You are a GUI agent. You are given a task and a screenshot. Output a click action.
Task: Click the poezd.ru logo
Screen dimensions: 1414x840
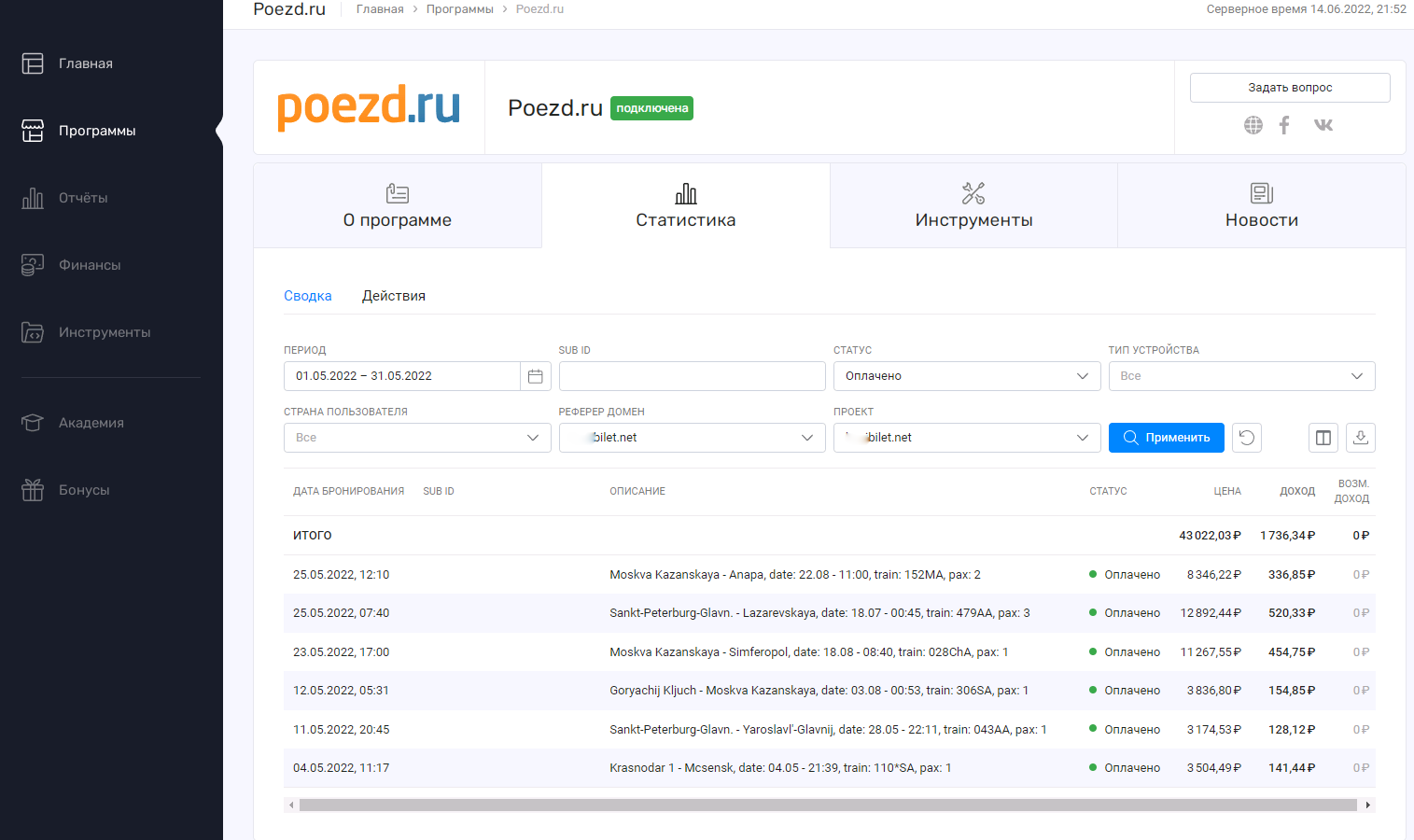[369, 106]
